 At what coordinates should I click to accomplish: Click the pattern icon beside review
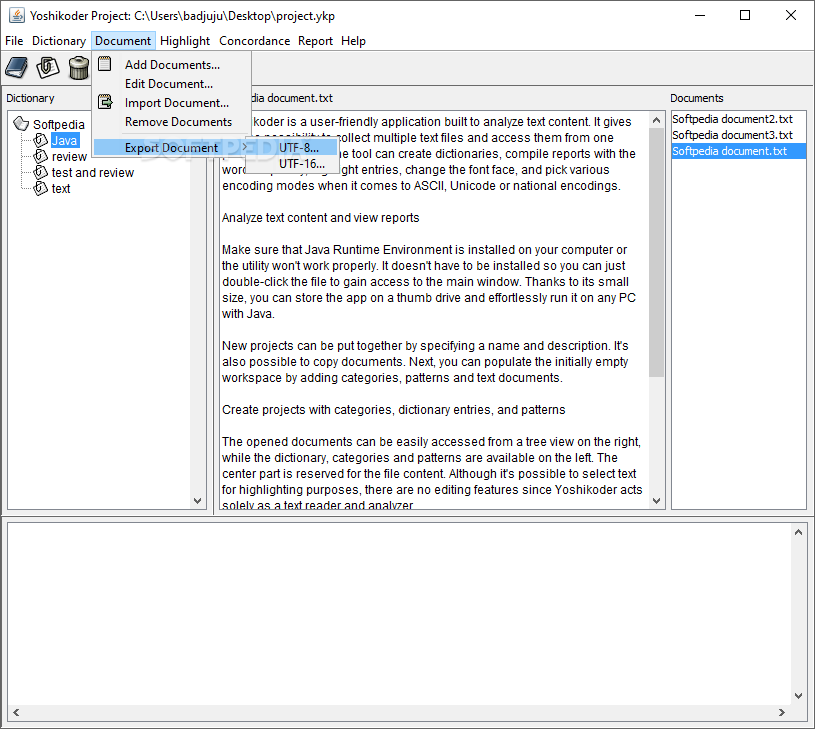40,156
